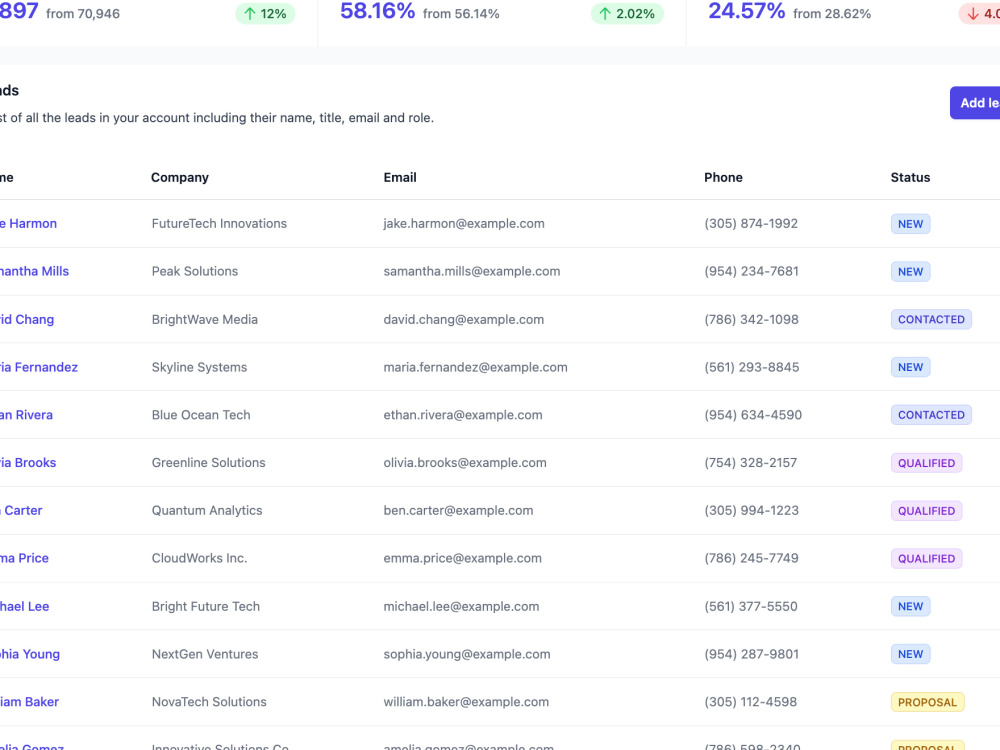Select william.baker@example.com email
1000x750 pixels.
point(466,702)
